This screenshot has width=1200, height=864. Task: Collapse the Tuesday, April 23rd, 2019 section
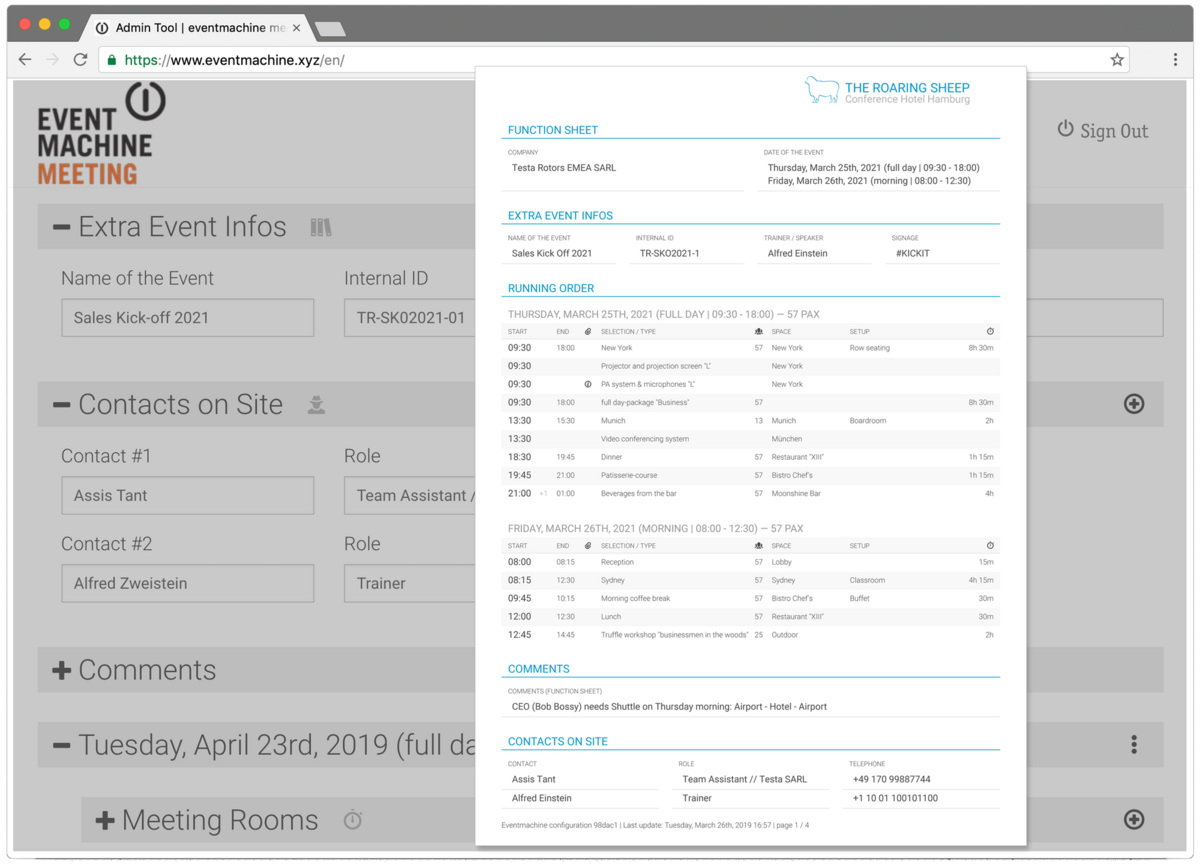(x=62, y=746)
